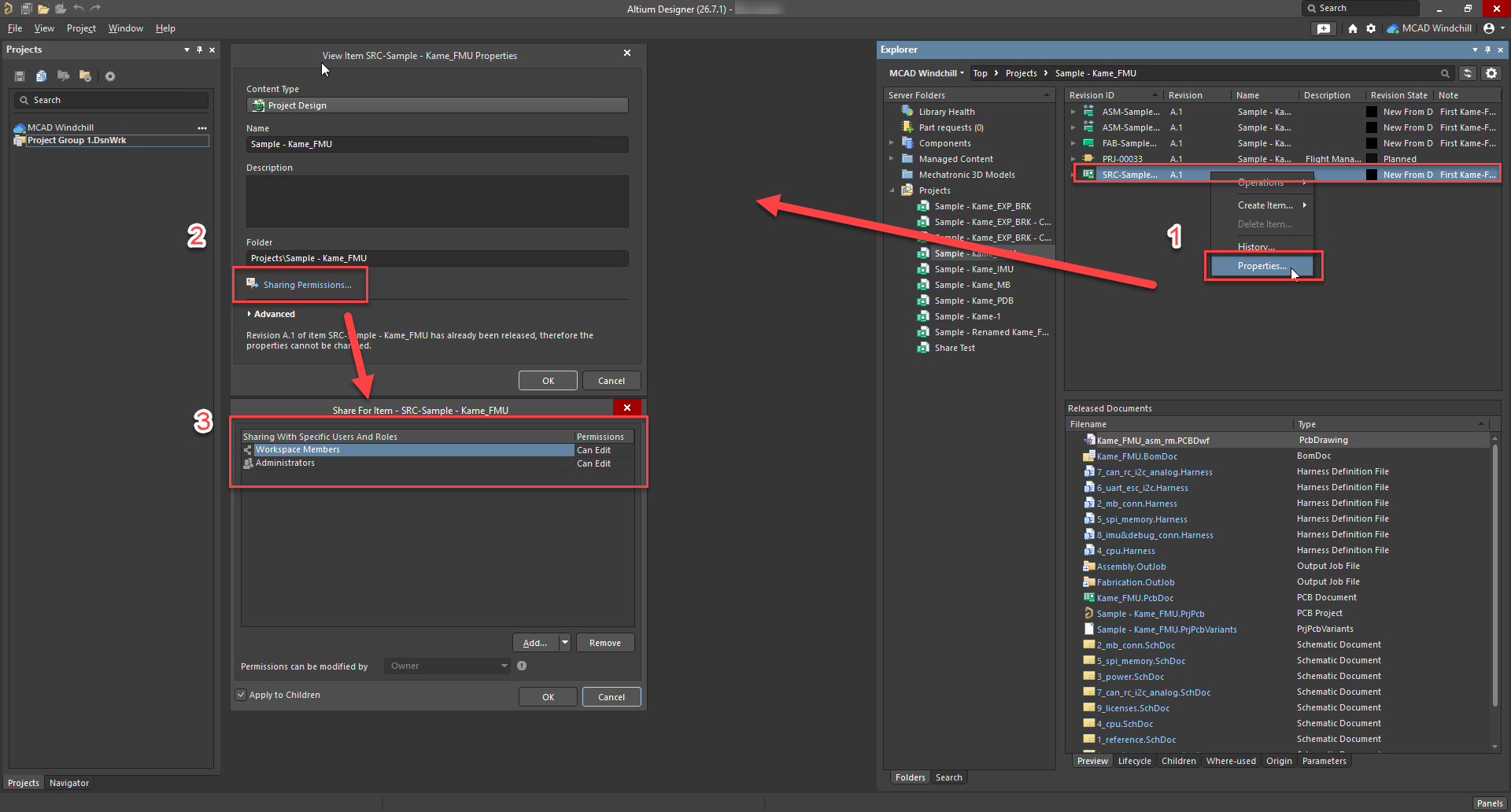Click the Home icon in the top bar
This screenshot has height=812, width=1511.
[x=1353, y=28]
